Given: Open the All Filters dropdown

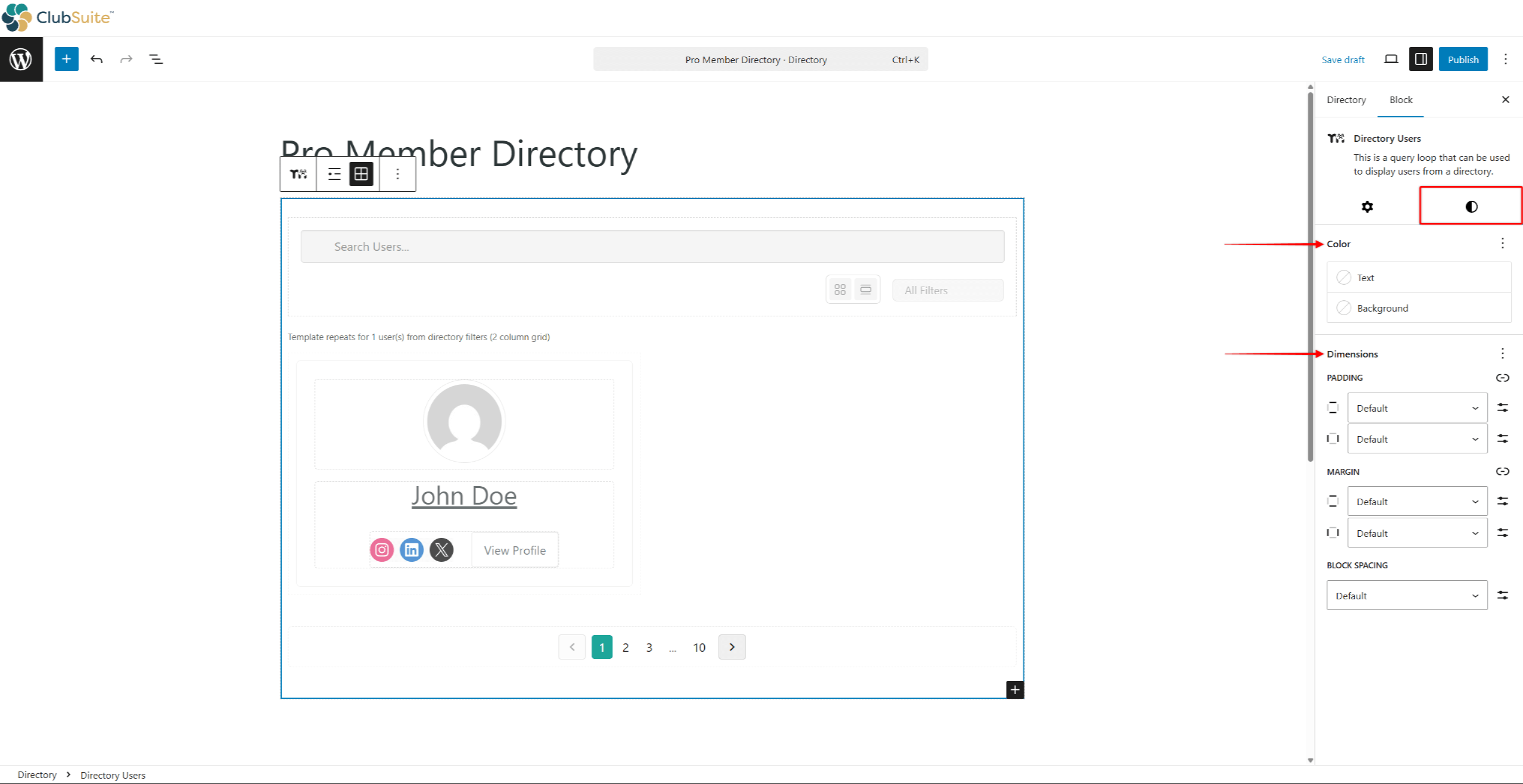Looking at the screenshot, I should [947, 290].
